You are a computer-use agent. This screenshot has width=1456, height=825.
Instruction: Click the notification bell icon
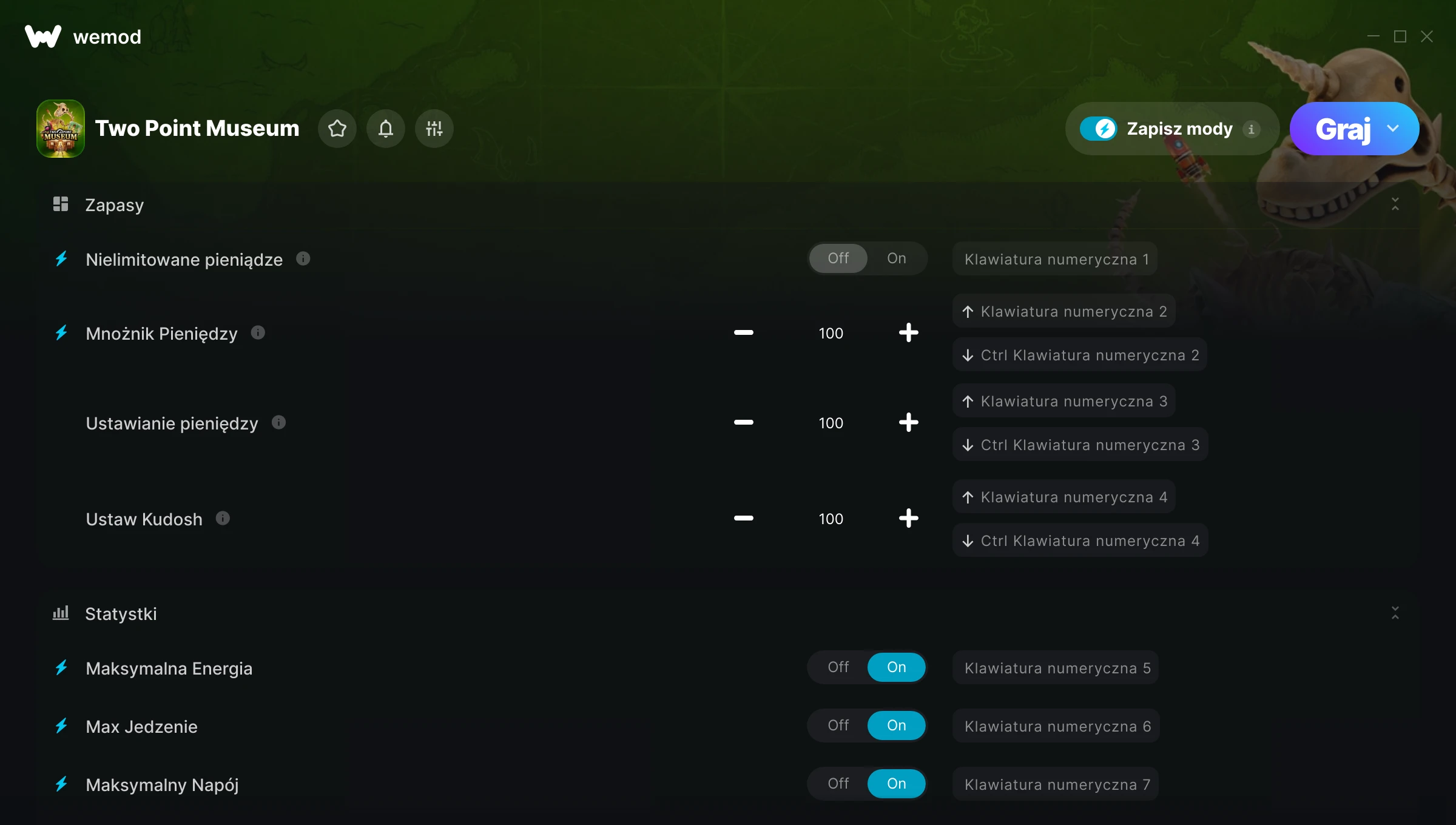point(386,129)
